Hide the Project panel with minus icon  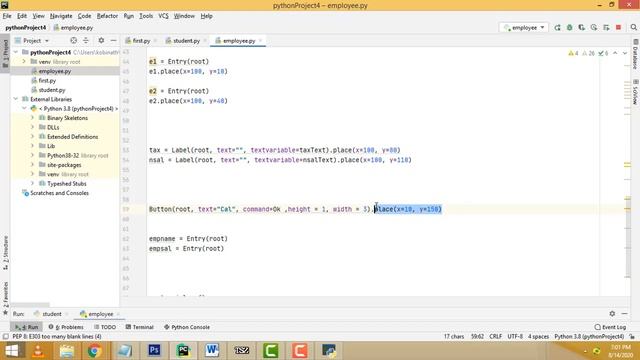tap(113, 40)
